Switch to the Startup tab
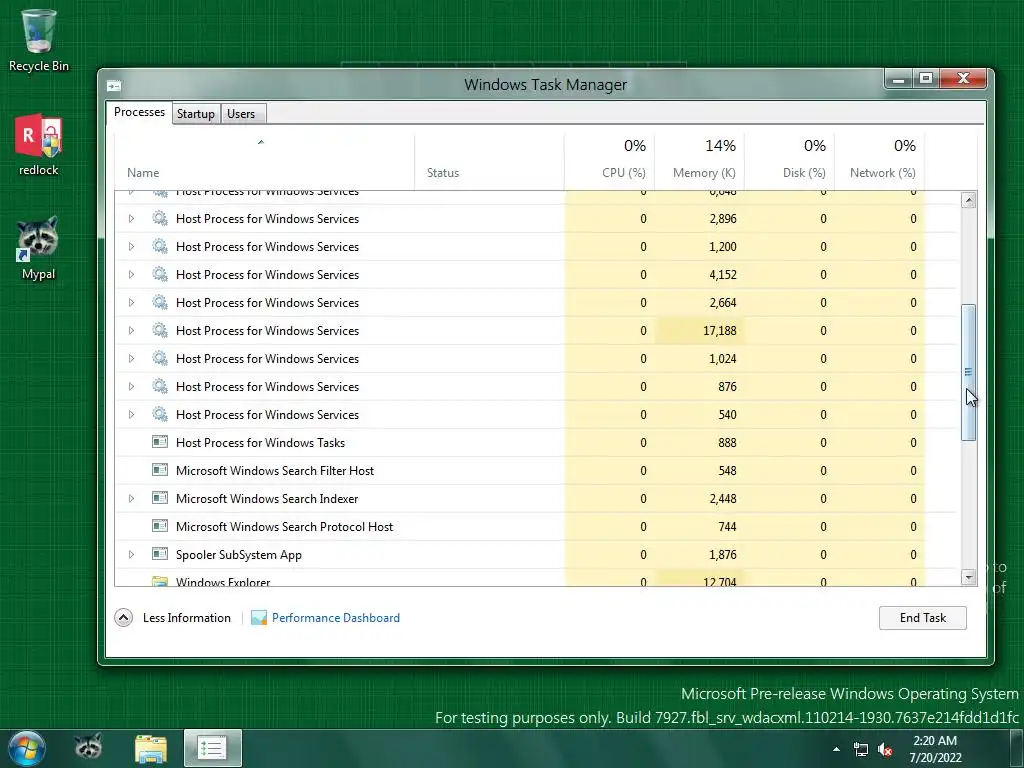Screen dimensions: 1024x768 coord(196,114)
